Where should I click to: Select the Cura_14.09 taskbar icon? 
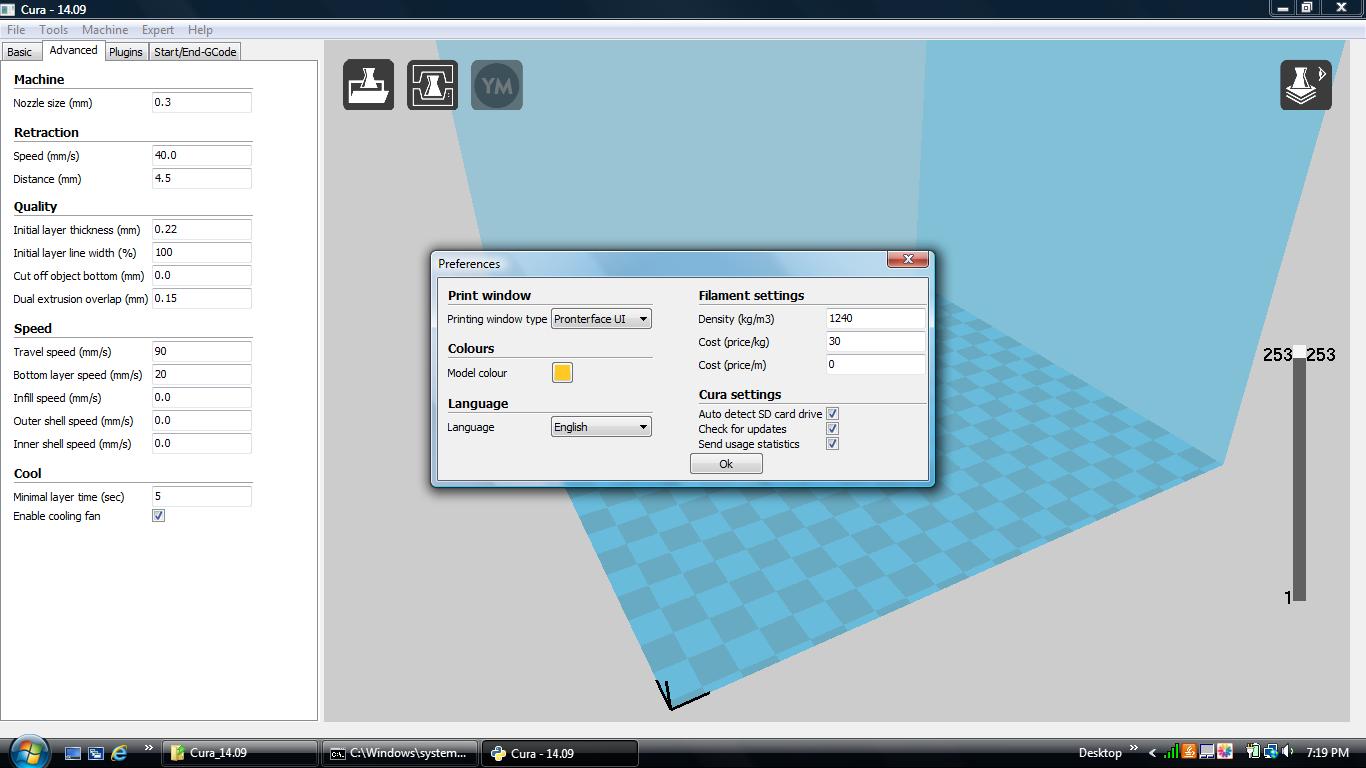(x=240, y=752)
